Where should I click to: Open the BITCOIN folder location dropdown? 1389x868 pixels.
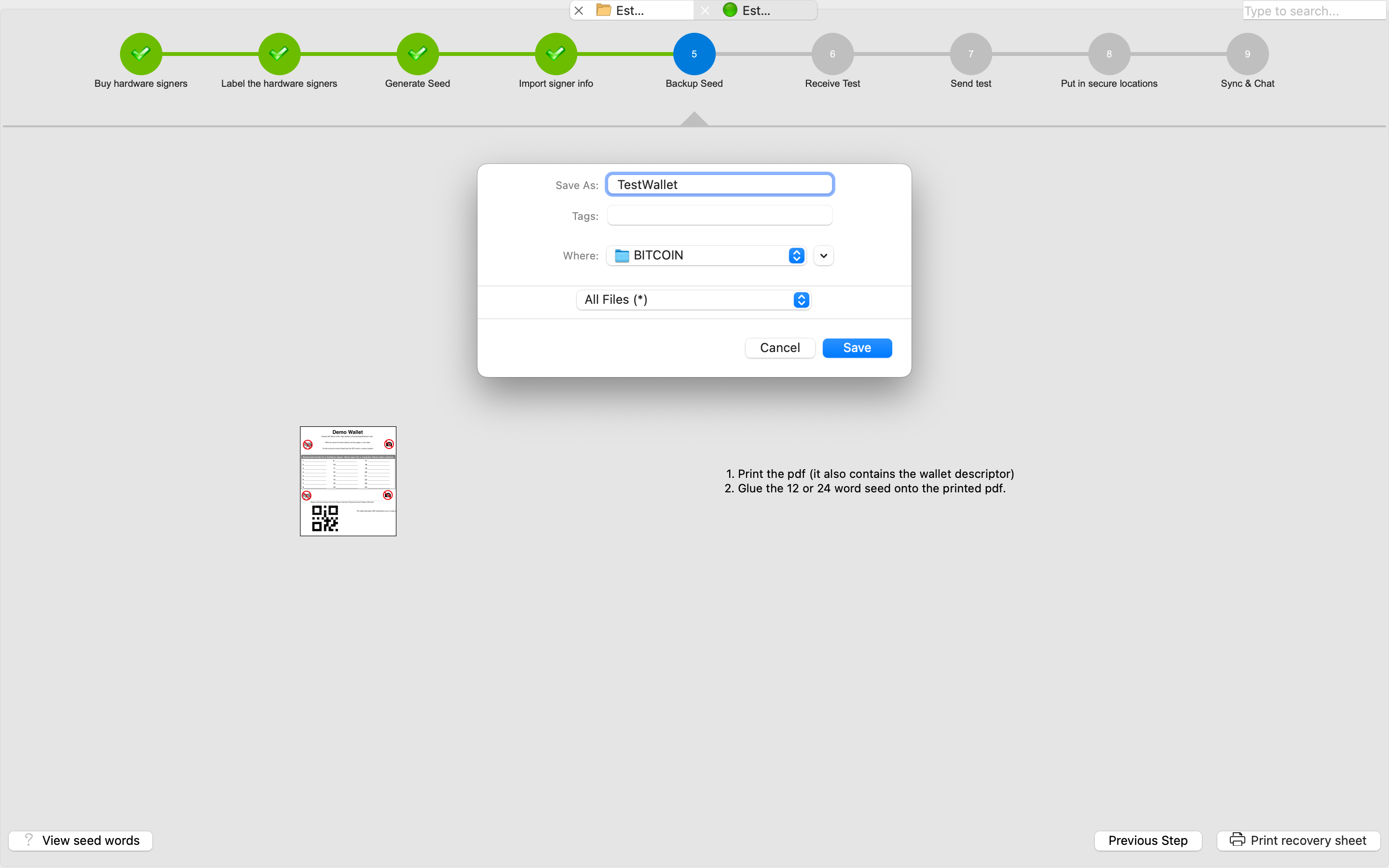(x=707, y=256)
